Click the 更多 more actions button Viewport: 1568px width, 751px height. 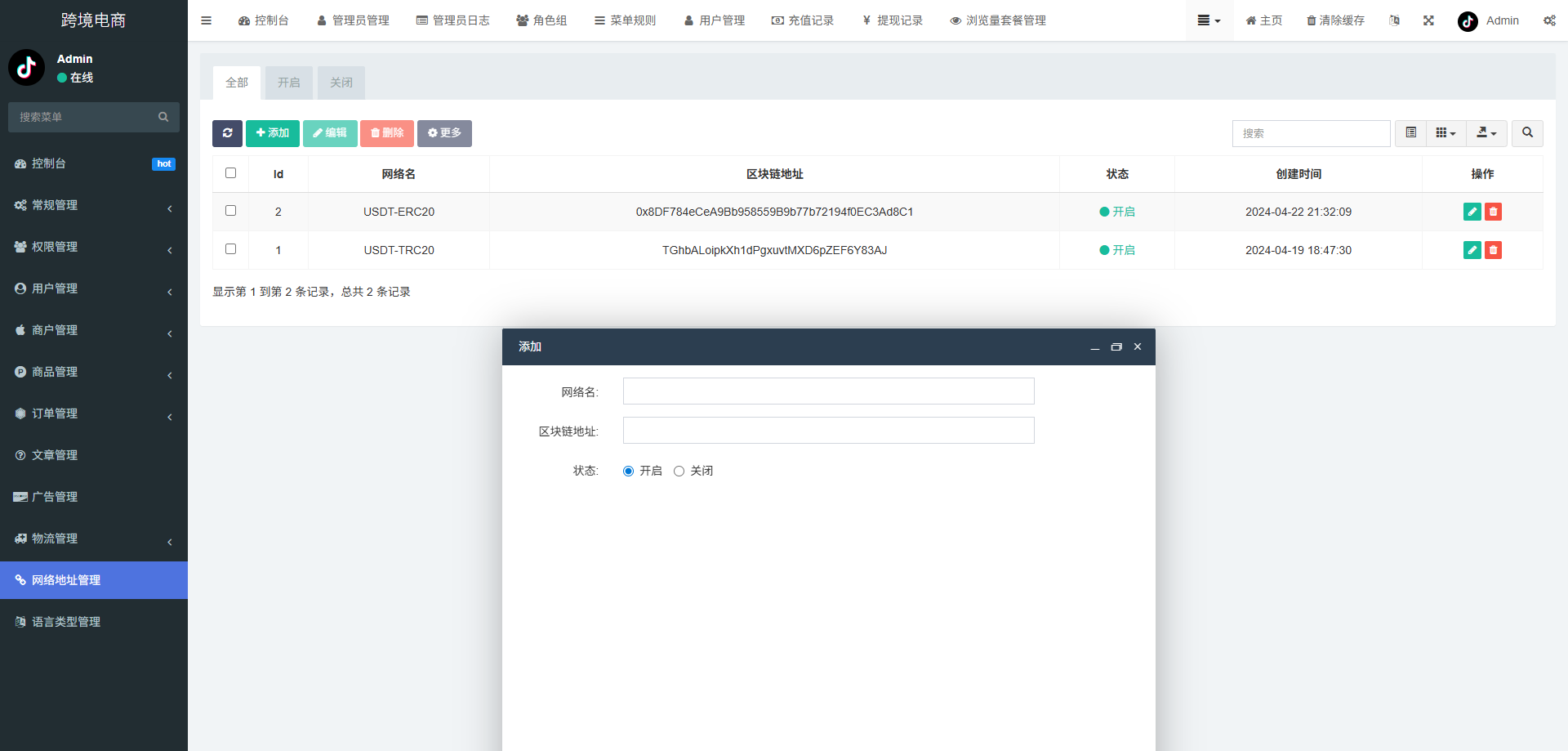pyautogui.click(x=444, y=133)
